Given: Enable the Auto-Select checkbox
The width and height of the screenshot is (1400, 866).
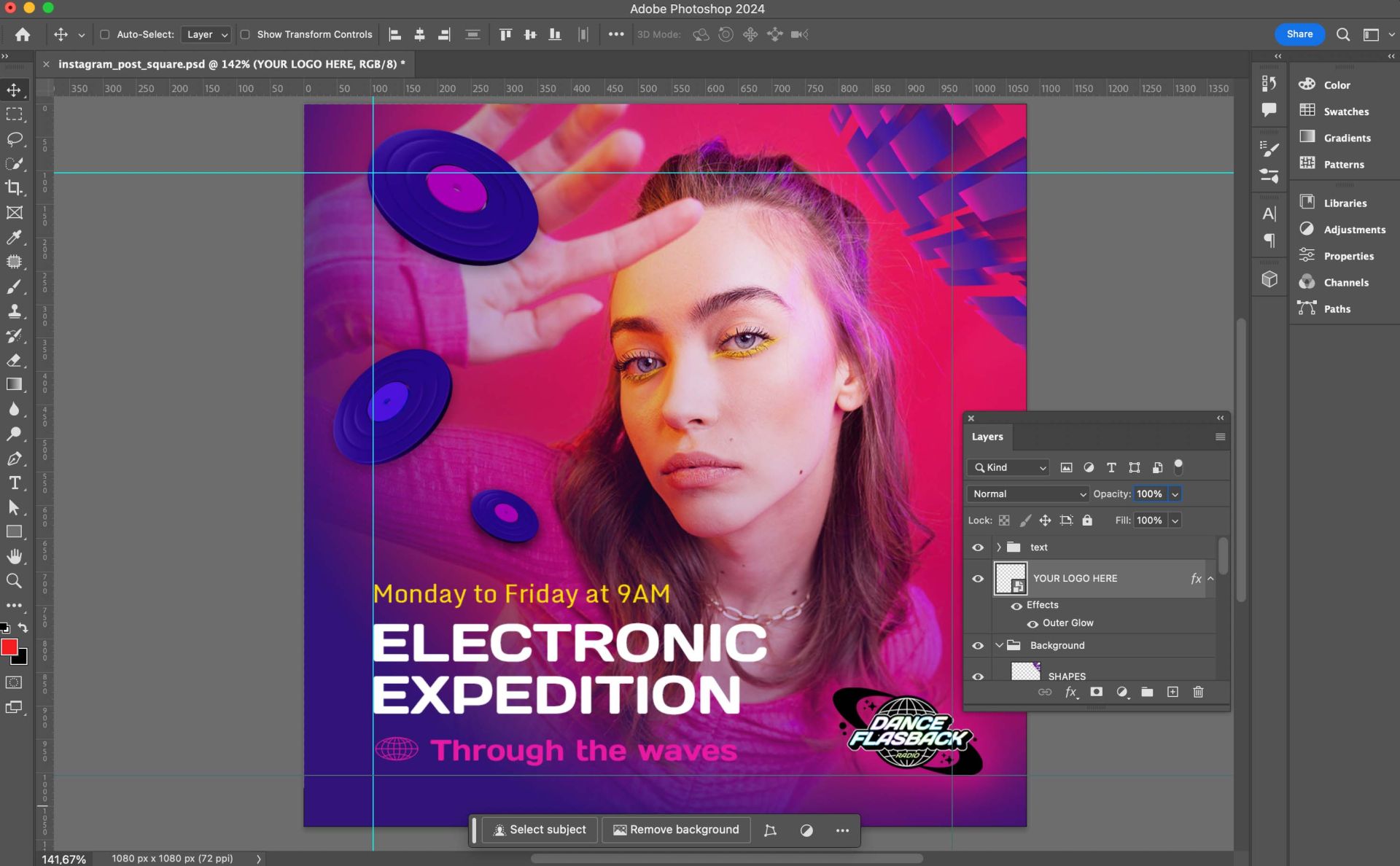Looking at the screenshot, I should point(105,34).
